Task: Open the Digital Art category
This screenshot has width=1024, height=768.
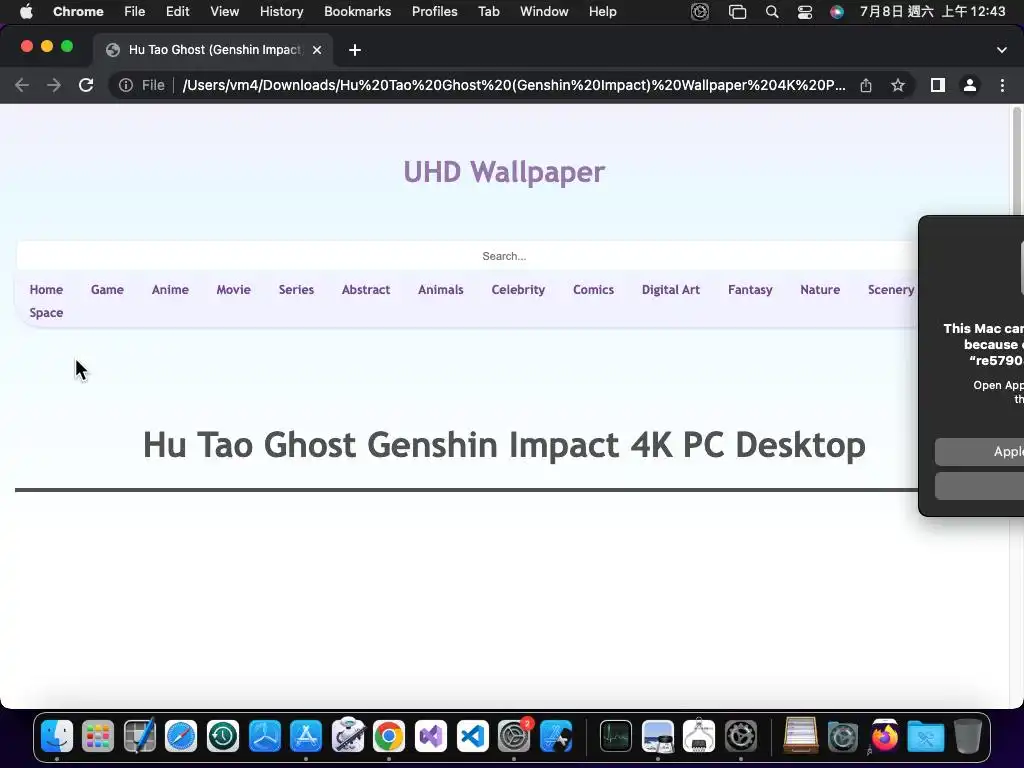Action: click(670, 290)
